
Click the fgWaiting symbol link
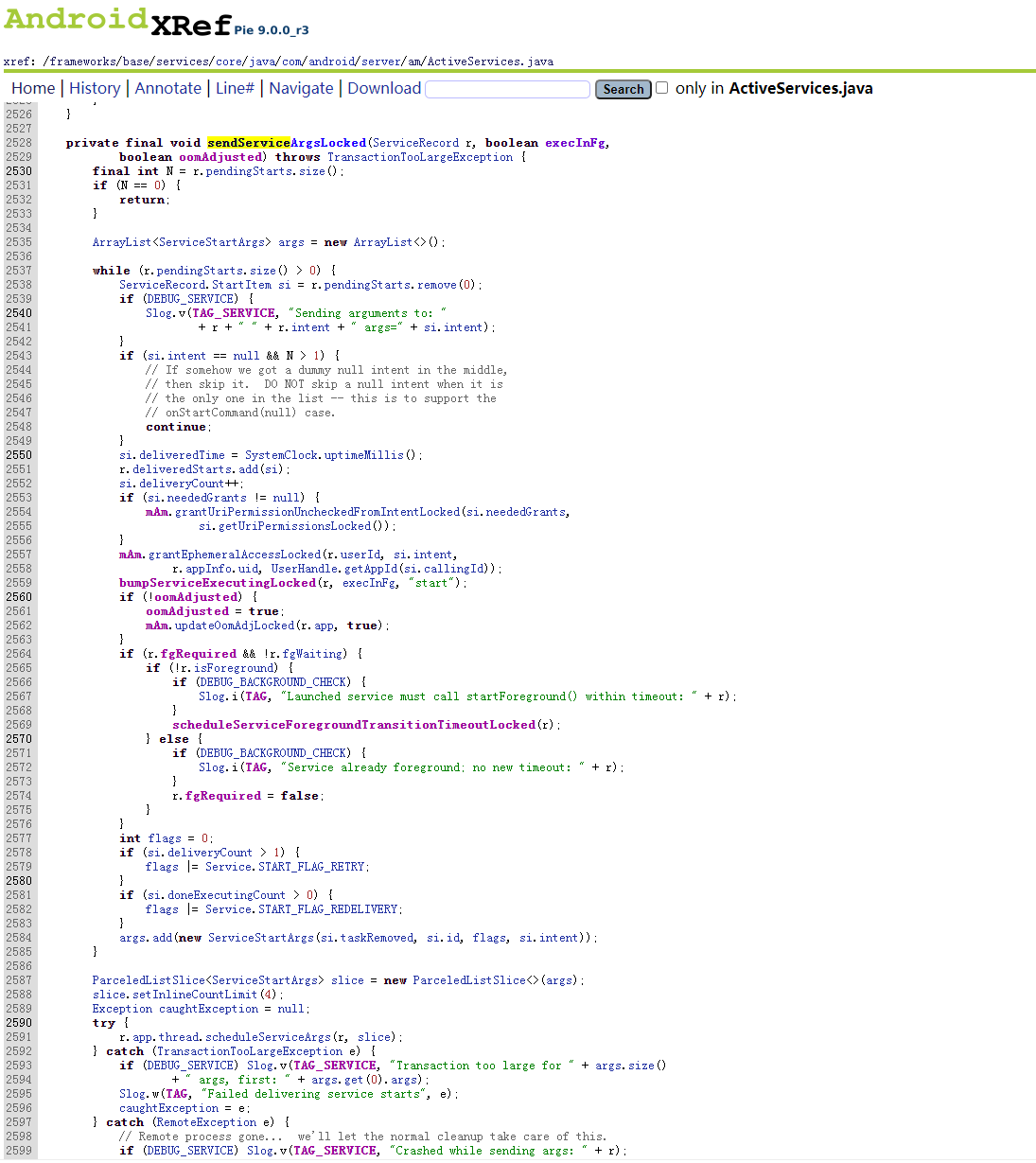pos(313,654)
